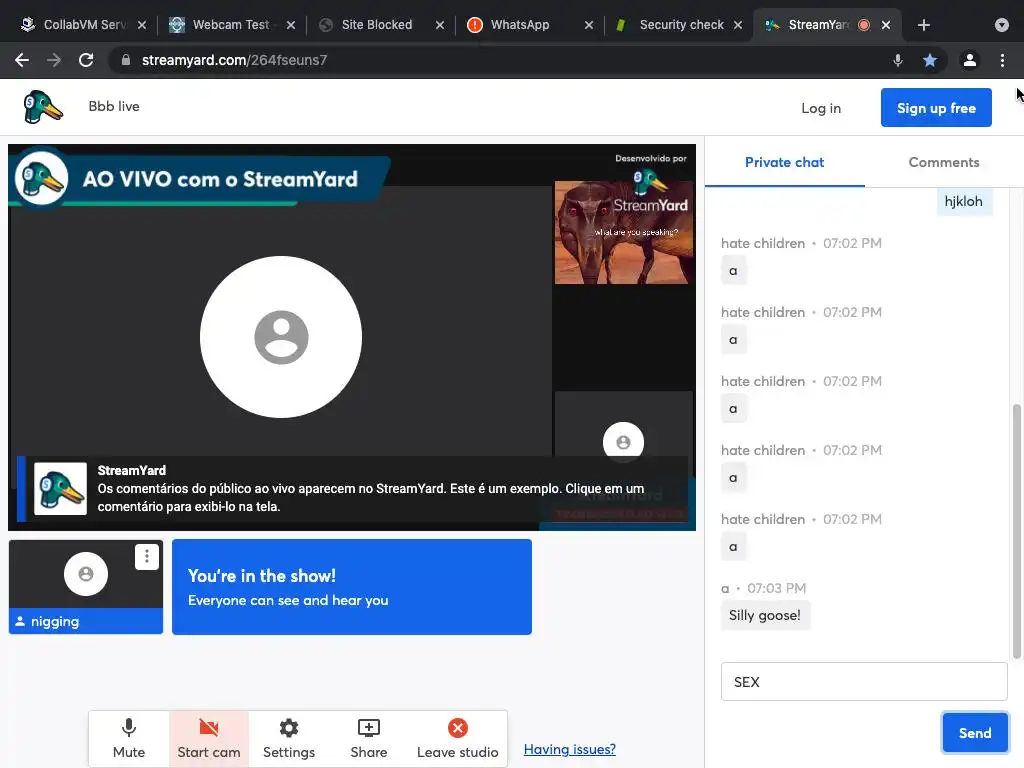The image size is (1024, 768).
Task: Click the Silly goose! chat message
Action: (x=765, y=615)
